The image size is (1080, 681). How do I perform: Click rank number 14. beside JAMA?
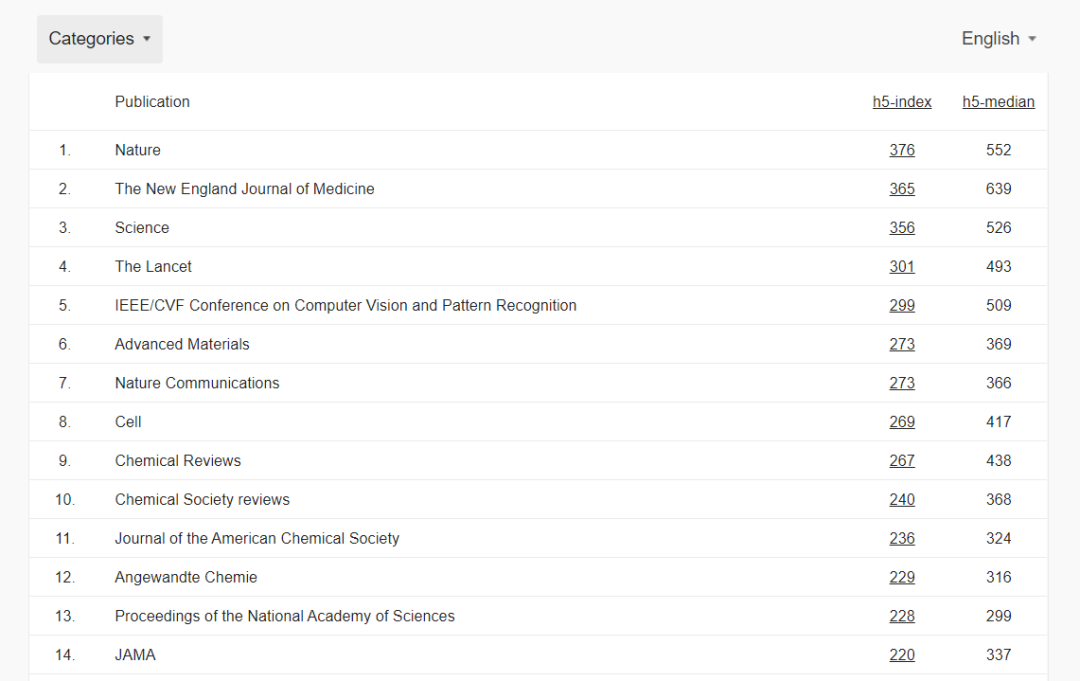[65, 655]
